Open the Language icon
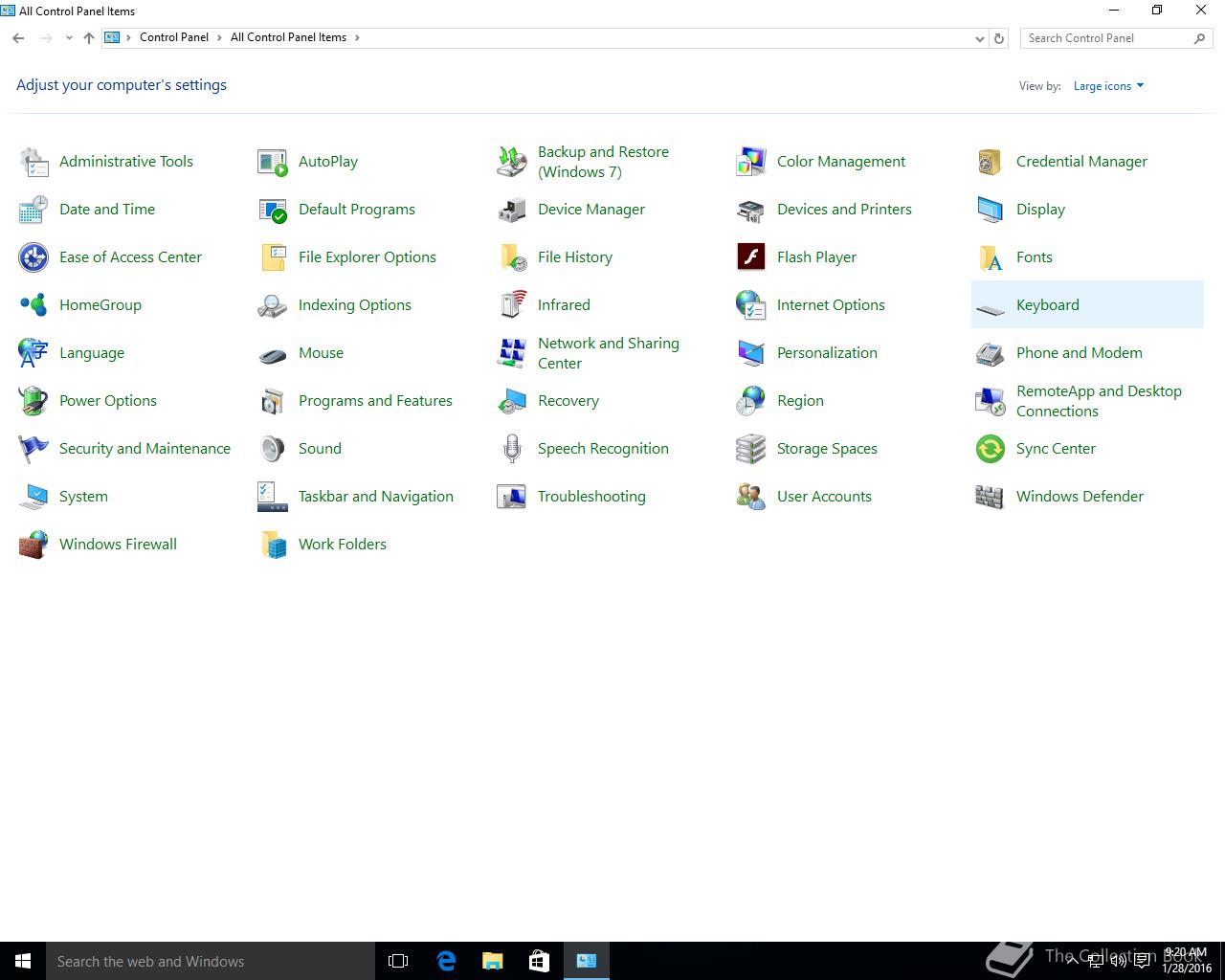Image resolution: width=1225 pixels, height=980 pixels. [x=33, y=353]
